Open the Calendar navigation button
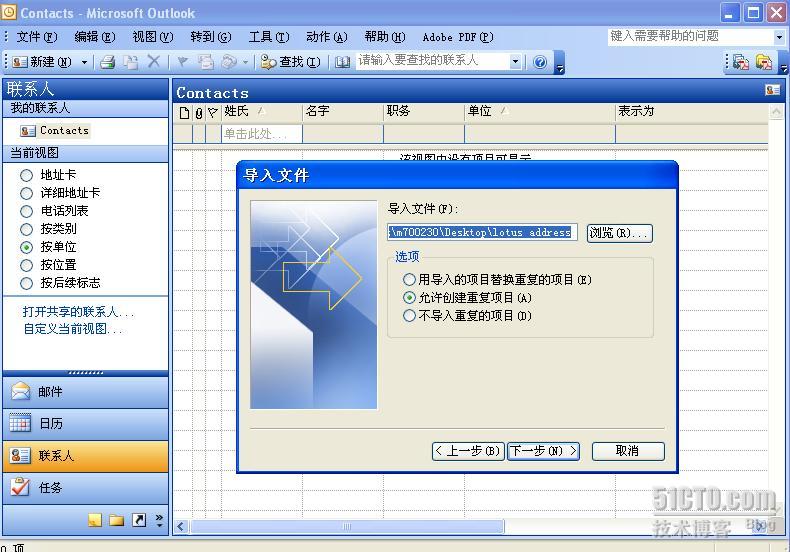This screenshot has height=552, width=790. 86,424
